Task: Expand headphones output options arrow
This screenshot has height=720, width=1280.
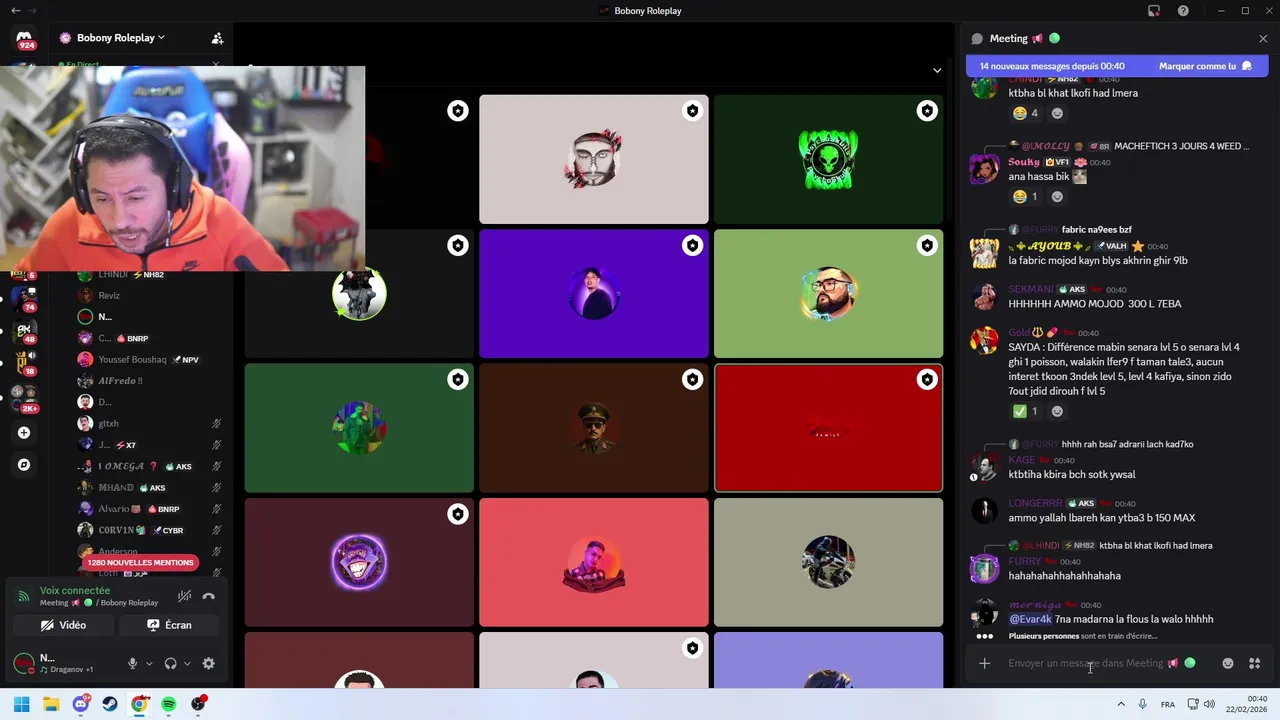Action: (187, 663)
